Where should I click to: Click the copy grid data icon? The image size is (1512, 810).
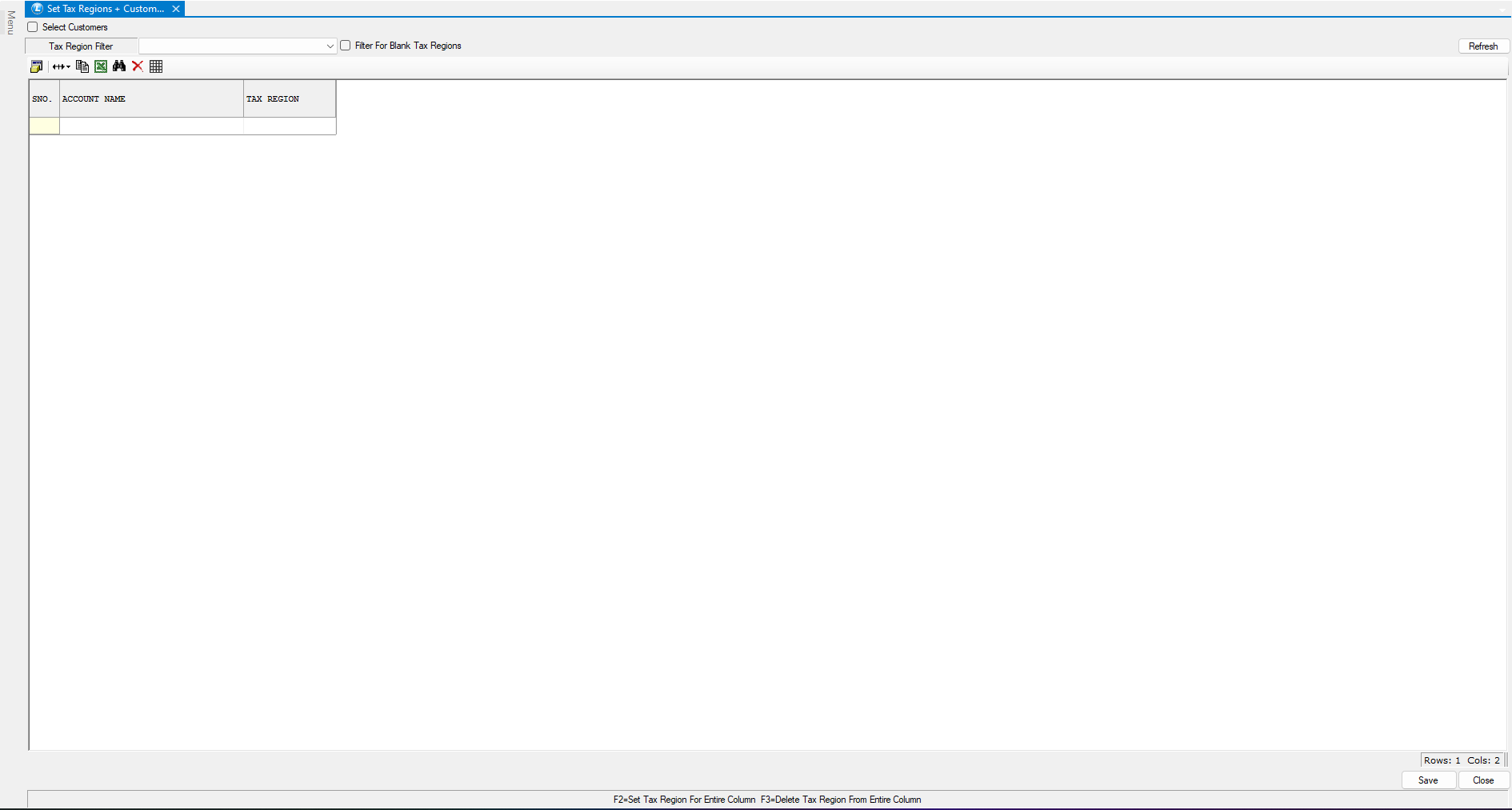82,66
